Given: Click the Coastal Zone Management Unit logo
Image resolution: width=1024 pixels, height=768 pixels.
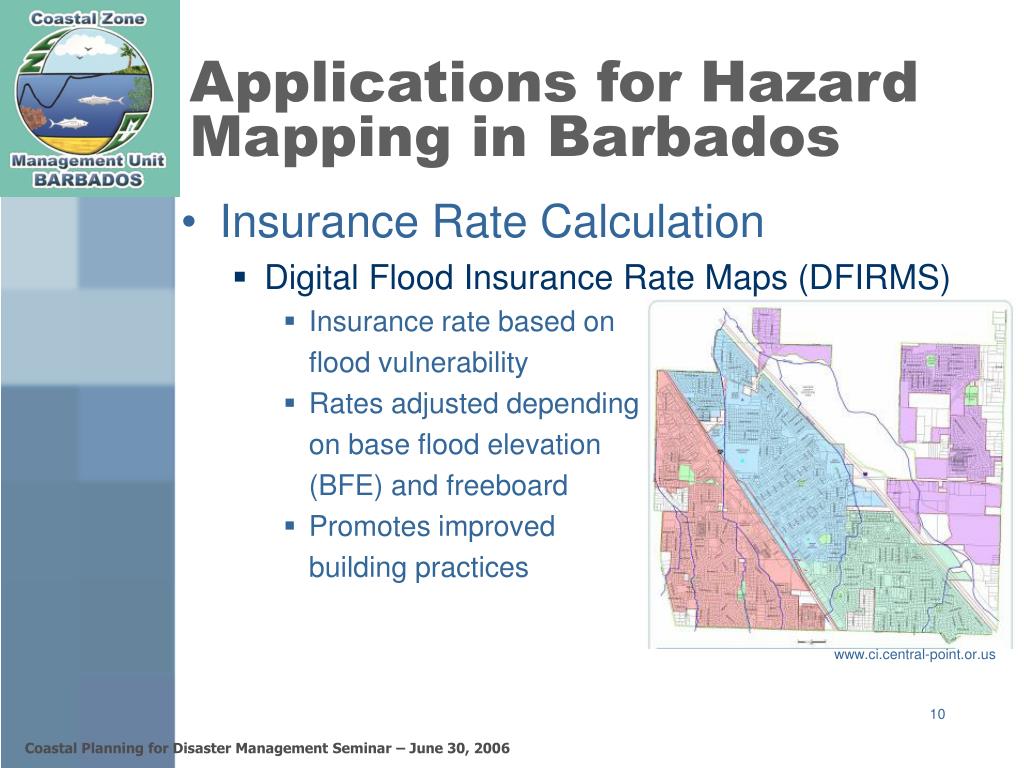Looking at the screenshot, I should coord(89,98).
